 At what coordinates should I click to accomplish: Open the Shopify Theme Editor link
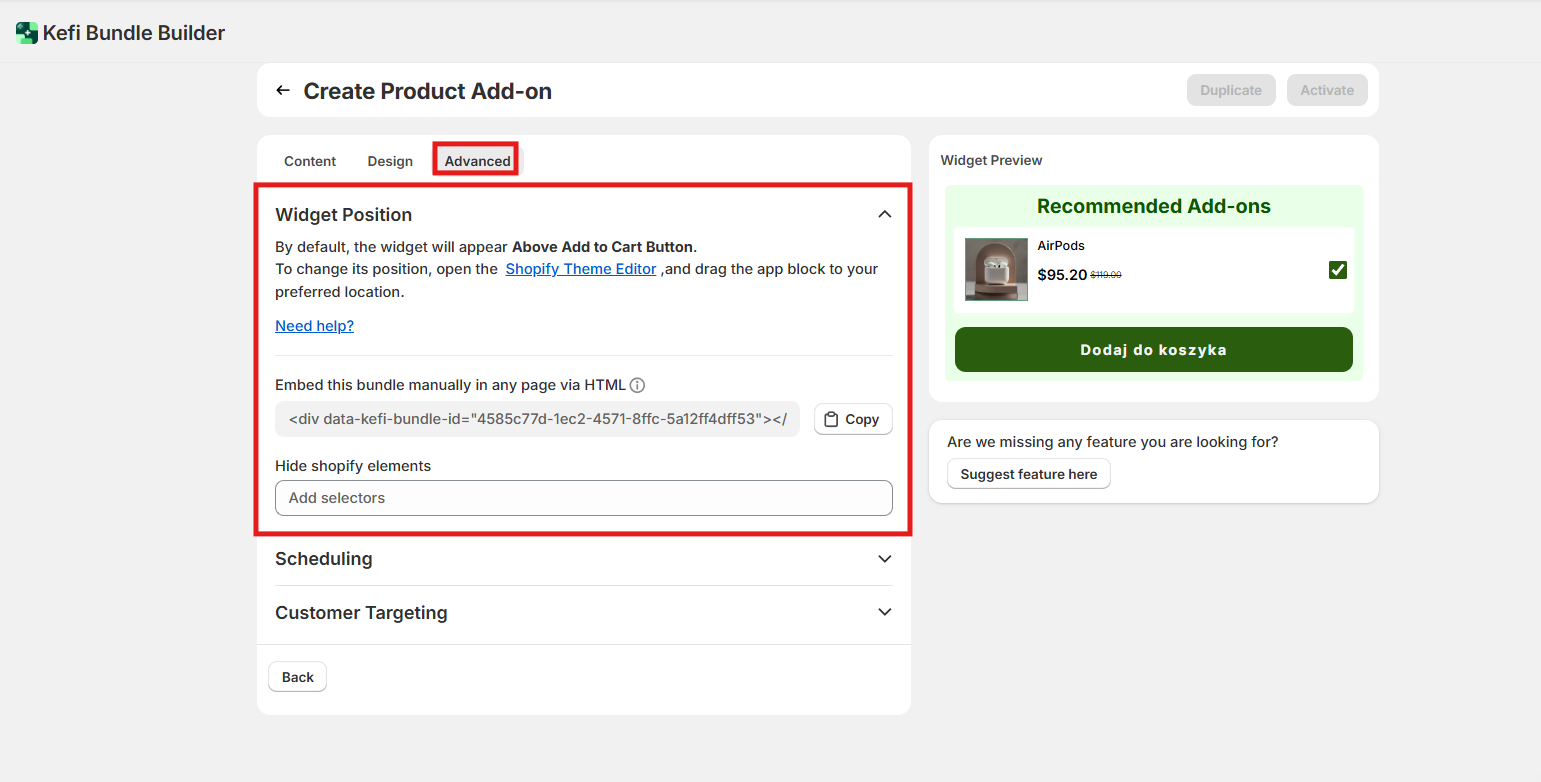click(x=580, y=269)
